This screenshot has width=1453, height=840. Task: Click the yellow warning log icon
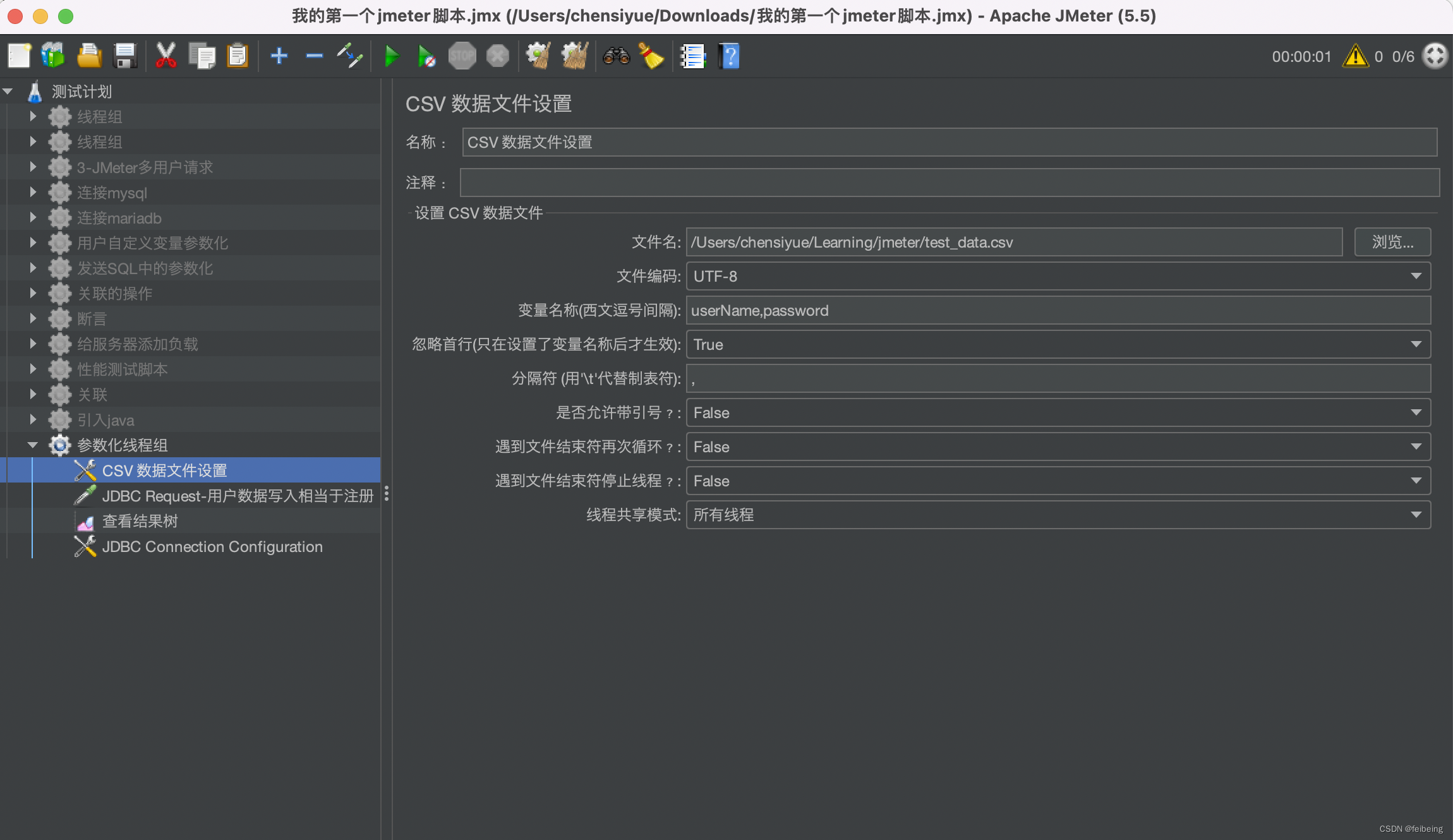pyautogui.click(x=1355, y=56)
